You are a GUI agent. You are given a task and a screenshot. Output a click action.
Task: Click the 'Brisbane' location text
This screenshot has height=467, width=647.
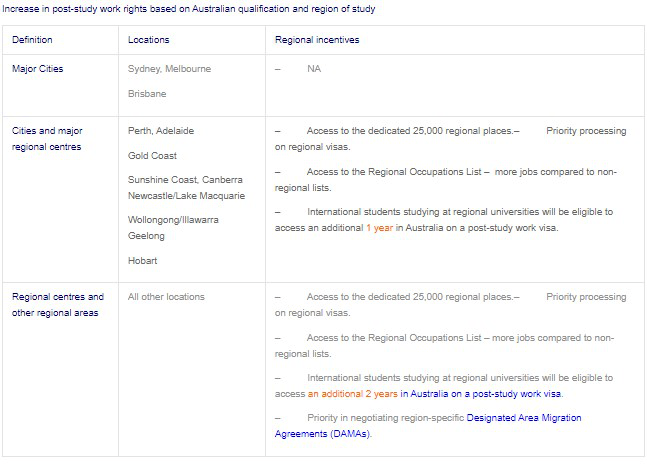point(147,94)
